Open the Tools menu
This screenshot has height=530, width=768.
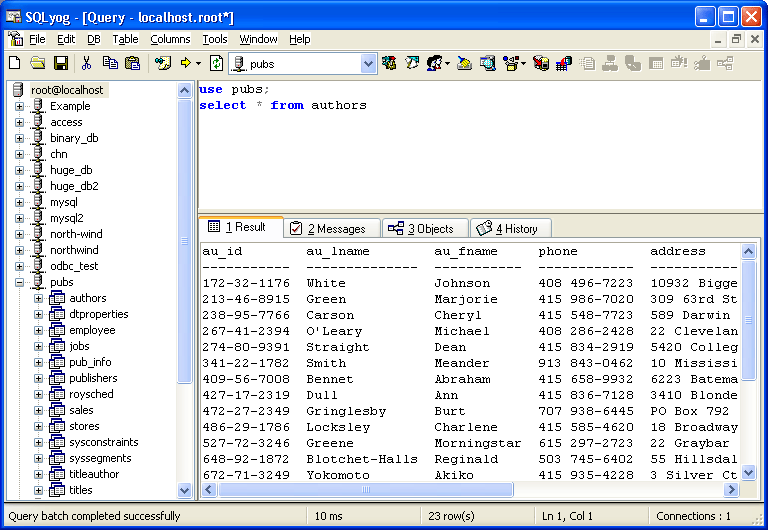(215, 39)
